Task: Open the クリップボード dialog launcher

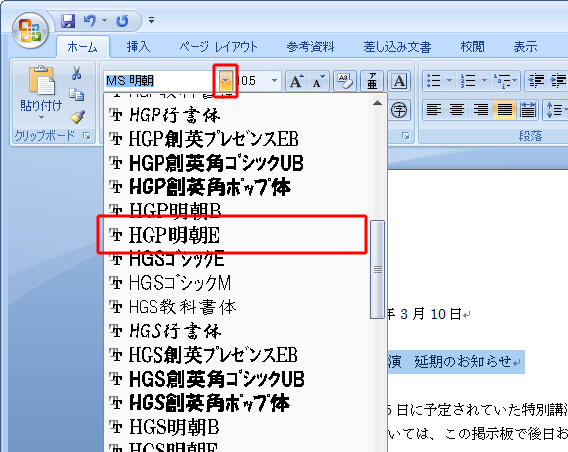Action: point(87,136)
